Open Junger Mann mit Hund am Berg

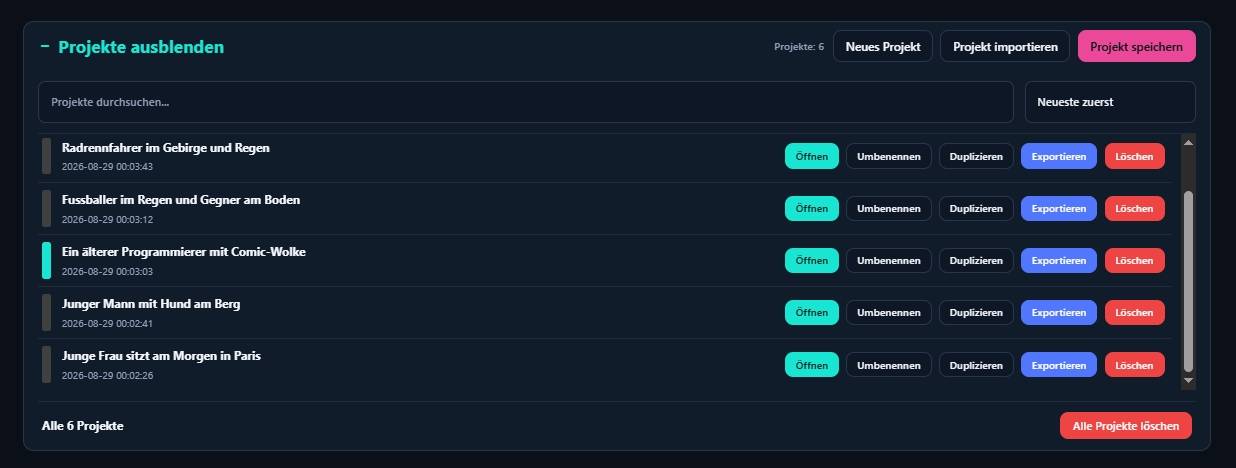[x=812, y=312]
